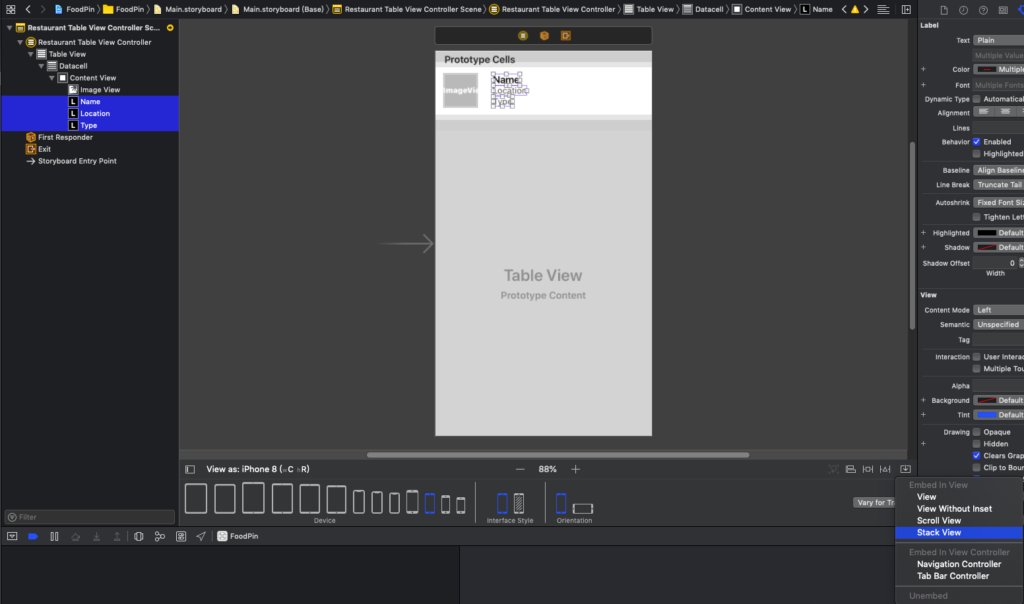The width and height of the screenshot is (1024, 604).
Task: Click the Vary for Traits button
Action: pyautogui.click(x=874, y=502)
